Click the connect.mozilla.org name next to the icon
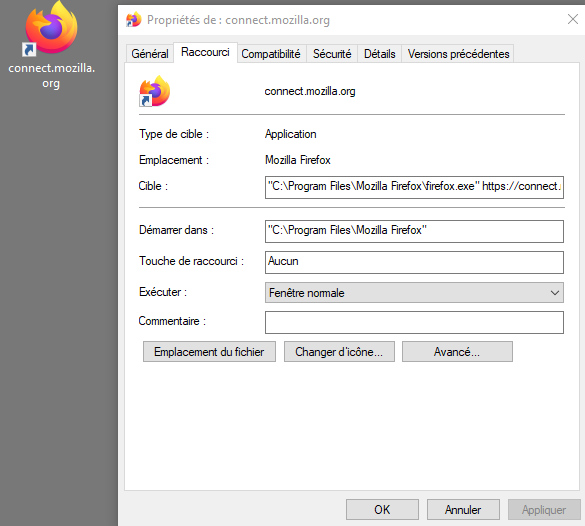The height and width of the screenshot is (526, 585). pos(310,91)
